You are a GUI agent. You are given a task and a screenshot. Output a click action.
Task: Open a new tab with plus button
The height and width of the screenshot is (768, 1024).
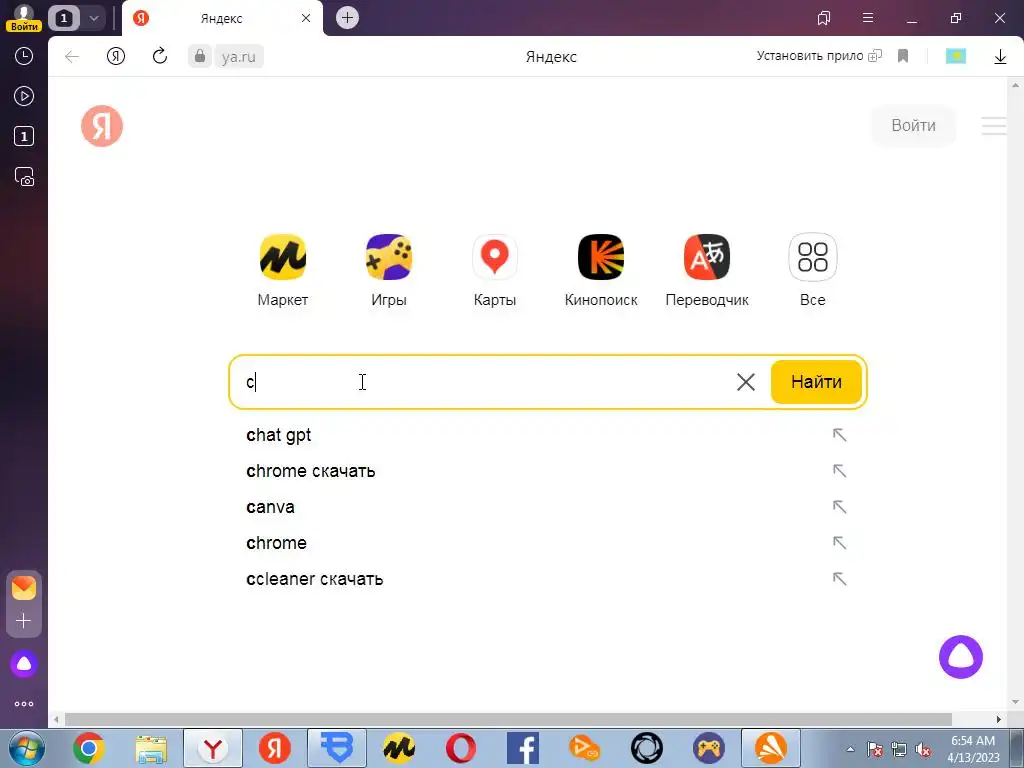(347, 18)
